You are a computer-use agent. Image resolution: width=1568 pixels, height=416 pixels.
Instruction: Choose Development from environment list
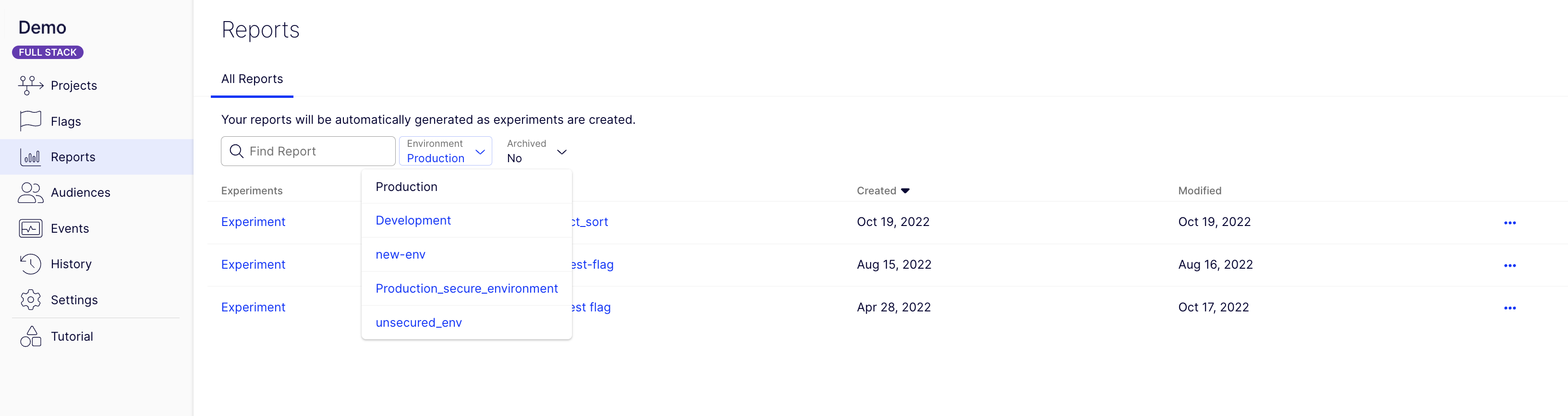pyautogui.click(x=413, y=221)
